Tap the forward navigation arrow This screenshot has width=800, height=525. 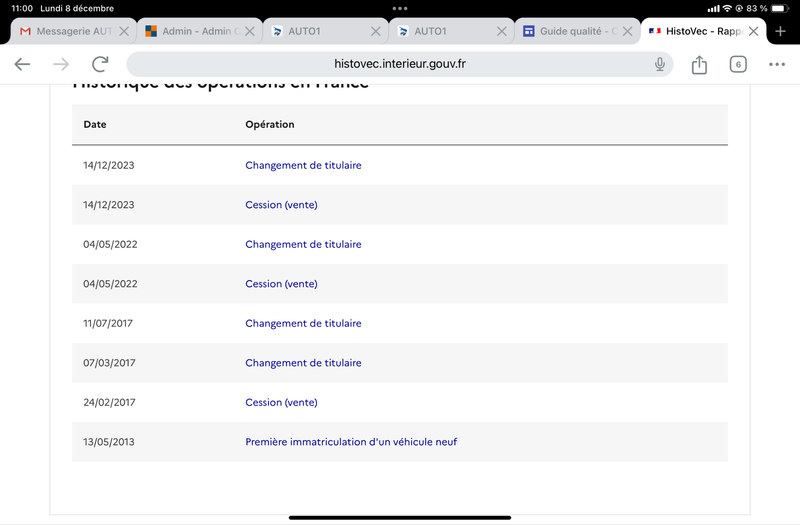click(x=61, y=64)
